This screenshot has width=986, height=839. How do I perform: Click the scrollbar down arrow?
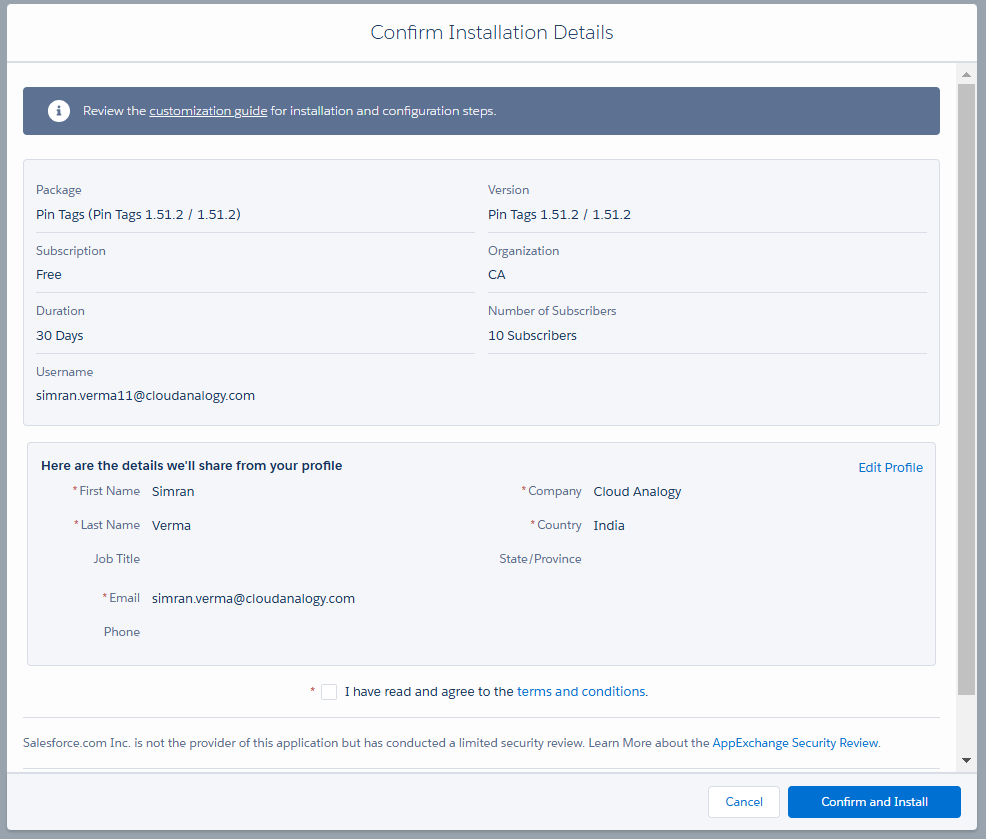[966, 760]
